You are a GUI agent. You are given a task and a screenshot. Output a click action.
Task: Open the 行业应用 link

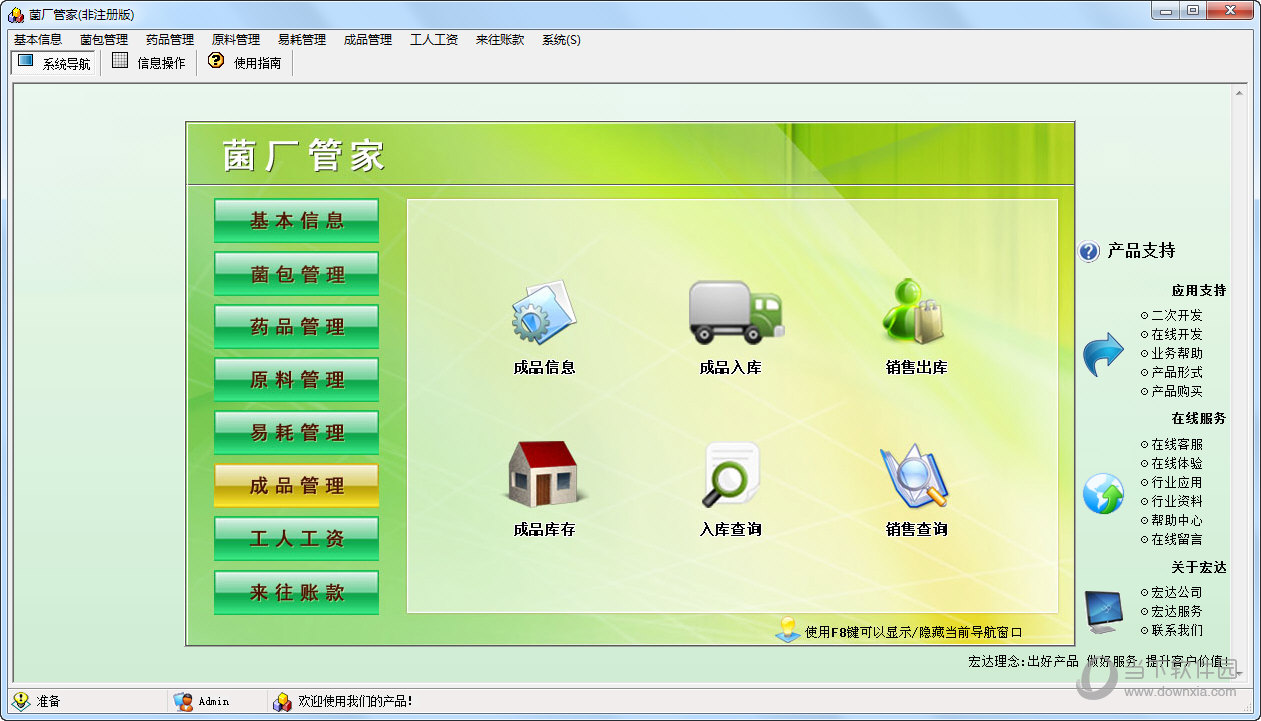pyautogui.click(x=1177, y=482)
